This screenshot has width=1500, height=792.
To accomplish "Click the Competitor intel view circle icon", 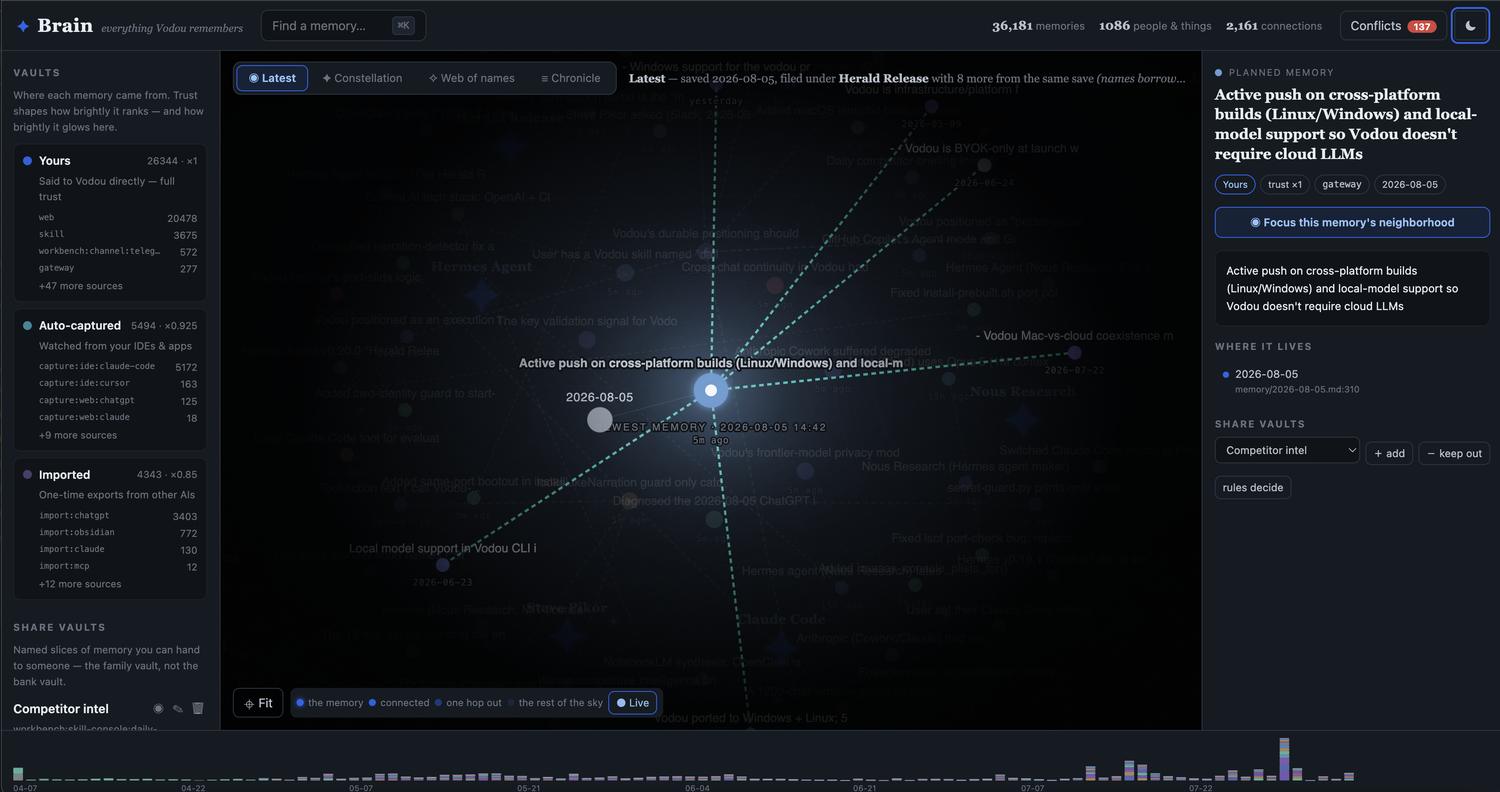I will pos(158,709).
